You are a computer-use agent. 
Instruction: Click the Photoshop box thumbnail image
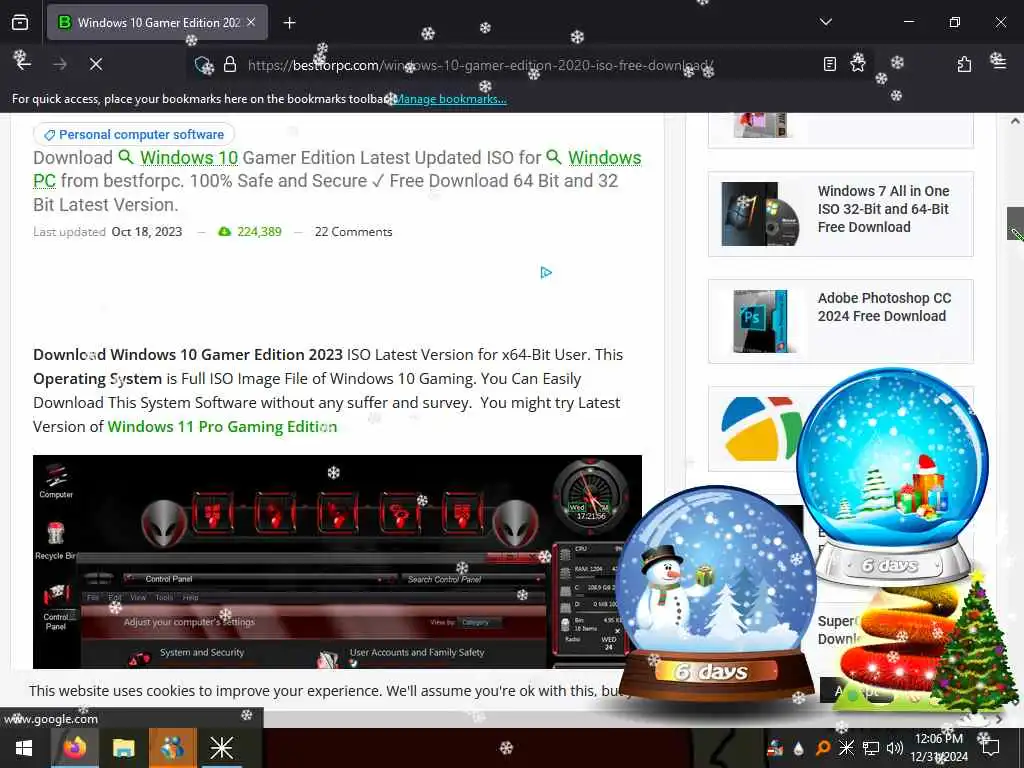tap(760, 321)
